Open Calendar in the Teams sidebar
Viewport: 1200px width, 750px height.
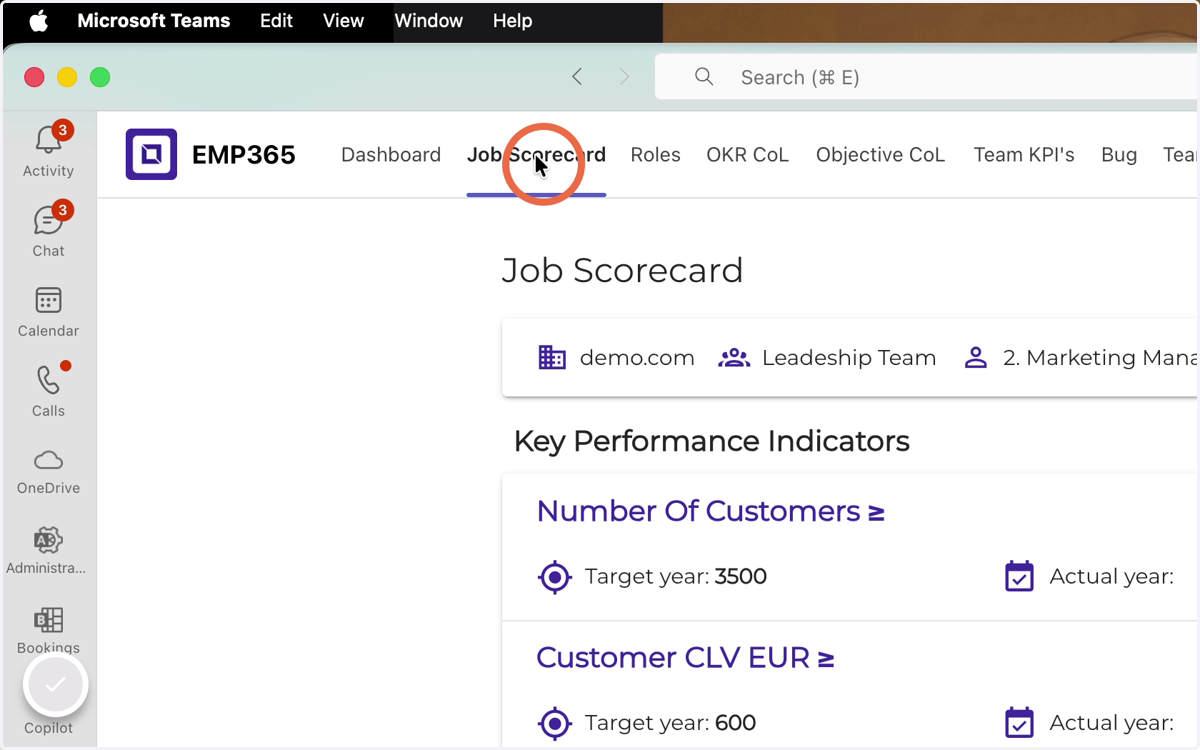coord(48,312)
